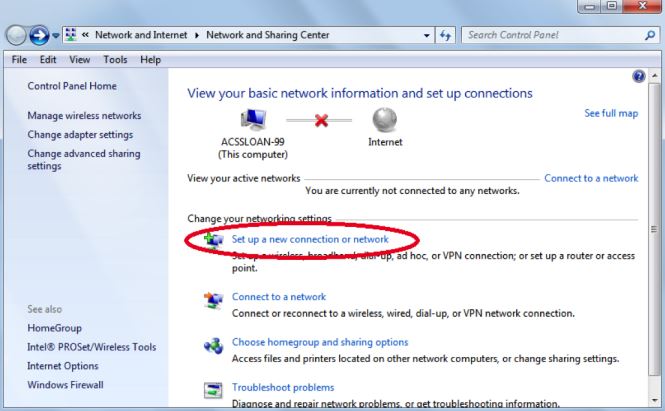Click the See full map link
665x411 pixels.
610,113
